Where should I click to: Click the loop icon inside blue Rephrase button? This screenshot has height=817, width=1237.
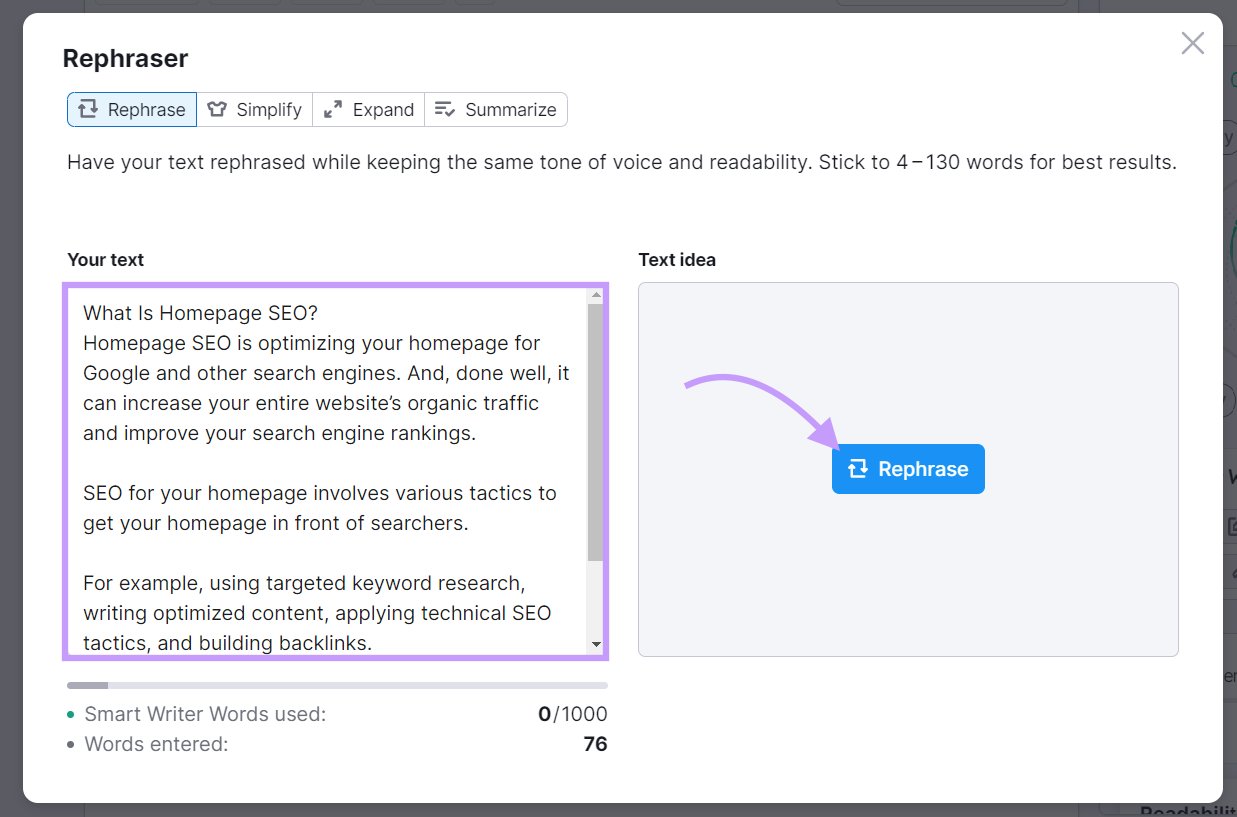(857, 469)
